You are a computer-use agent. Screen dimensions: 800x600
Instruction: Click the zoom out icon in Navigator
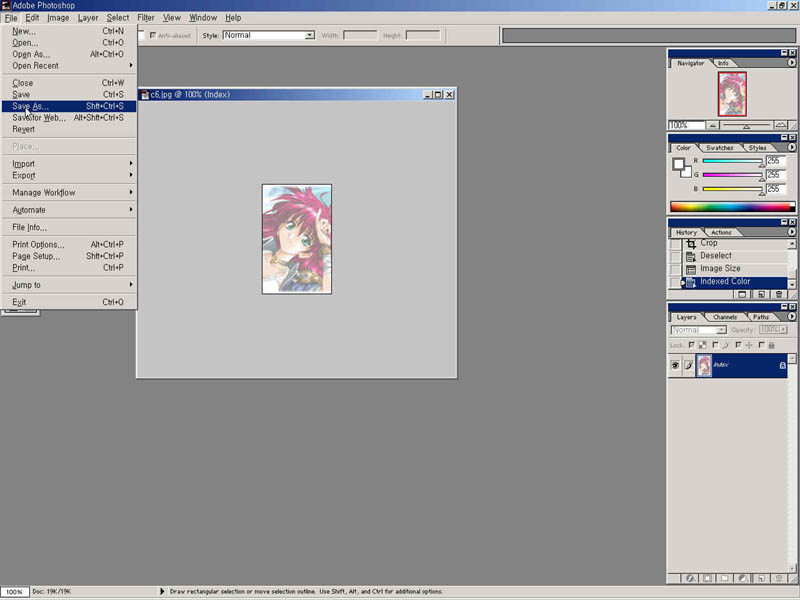(713, 125)
